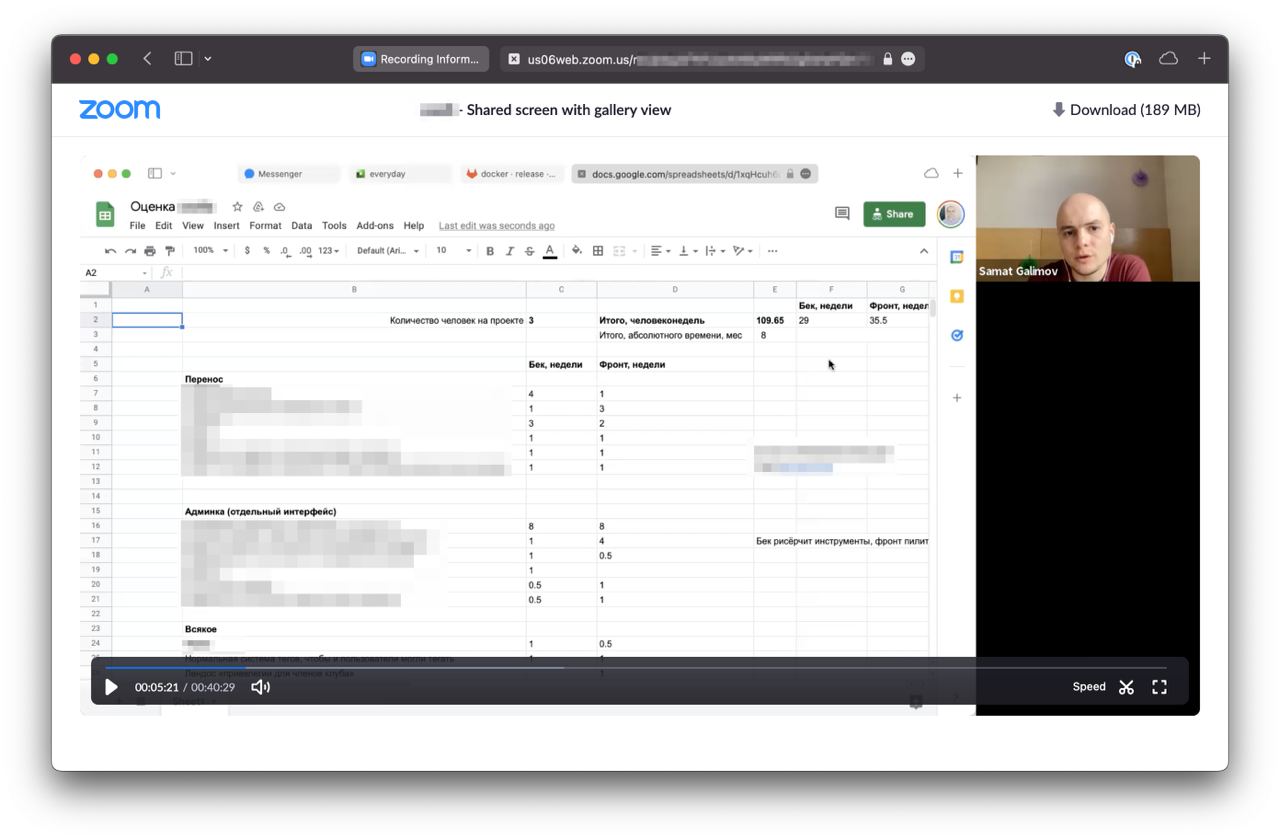
Task: Click the scissors trim icon in player
Action: (x=1126, y=687)
